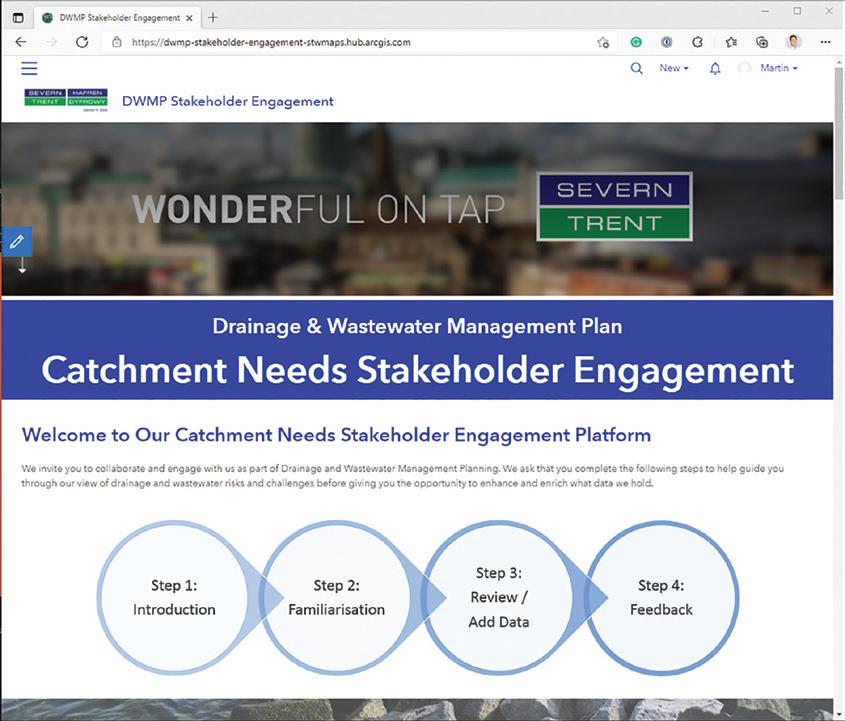Click Step 3: Review / Add Data circle

point(498,597)
